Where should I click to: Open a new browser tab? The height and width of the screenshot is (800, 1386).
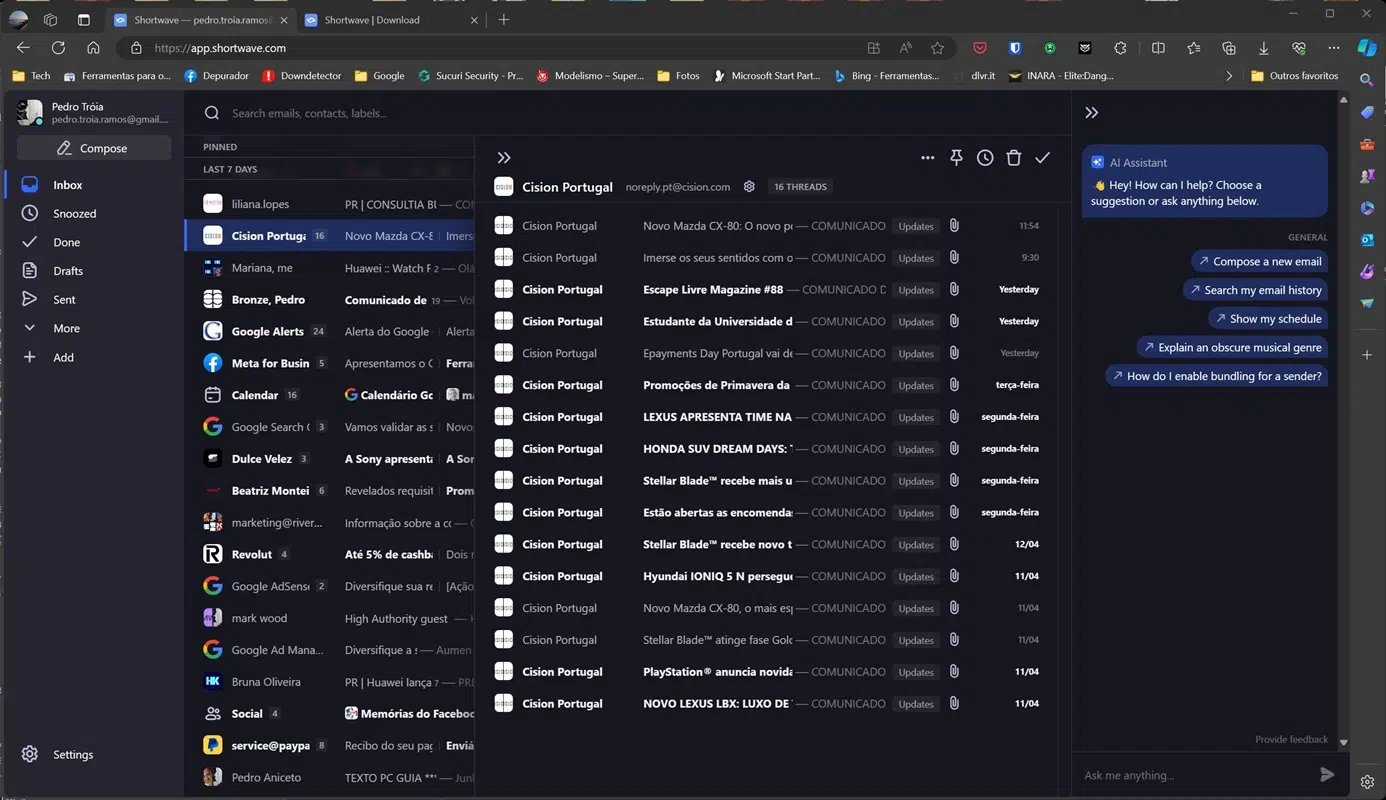pos(504,20)
